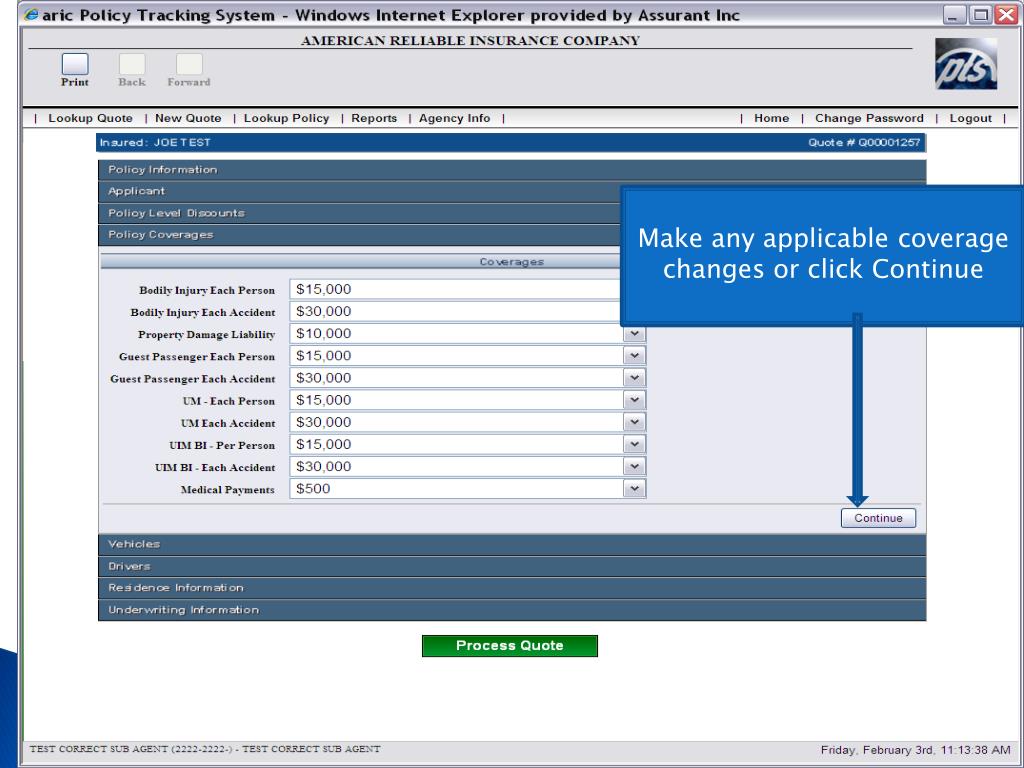Image resolution: width=1024 pixels, height=768 pixels.
Task: Click the UIM BI - Each Accident label
Action: [215, 468]
